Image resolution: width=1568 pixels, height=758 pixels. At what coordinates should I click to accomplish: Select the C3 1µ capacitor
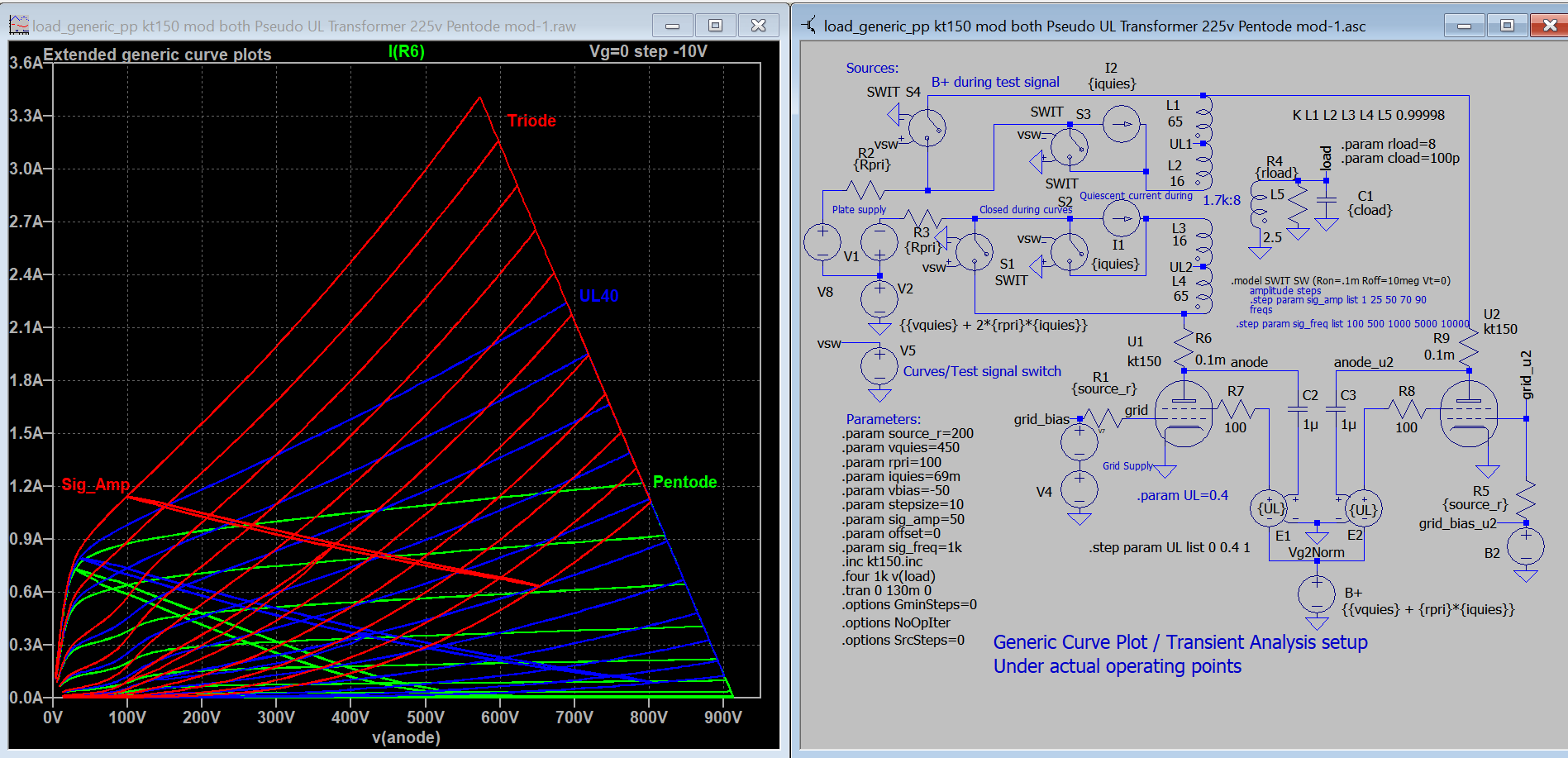[x=1336, y=408]
